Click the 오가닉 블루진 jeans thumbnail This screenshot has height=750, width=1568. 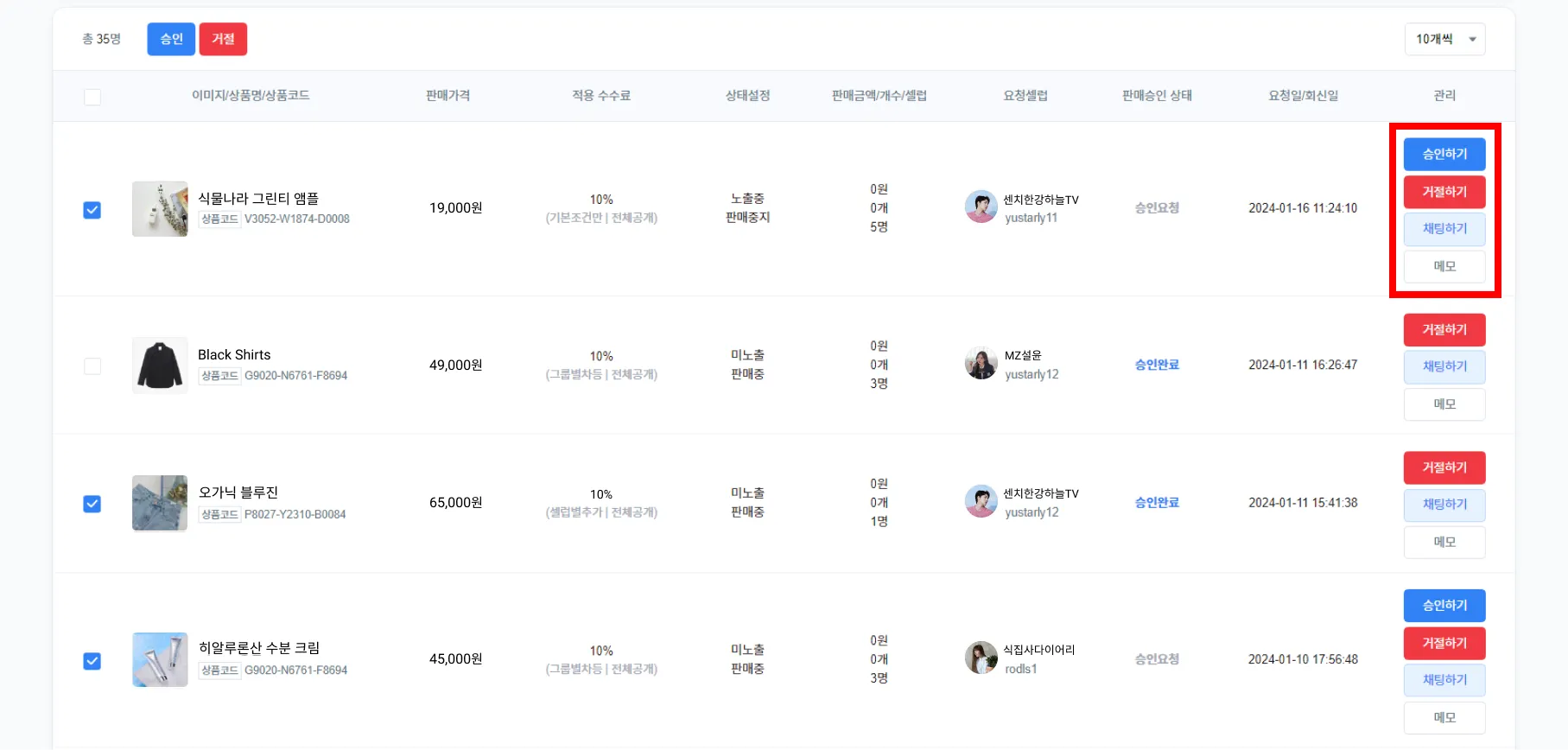(x=160, y=503)
